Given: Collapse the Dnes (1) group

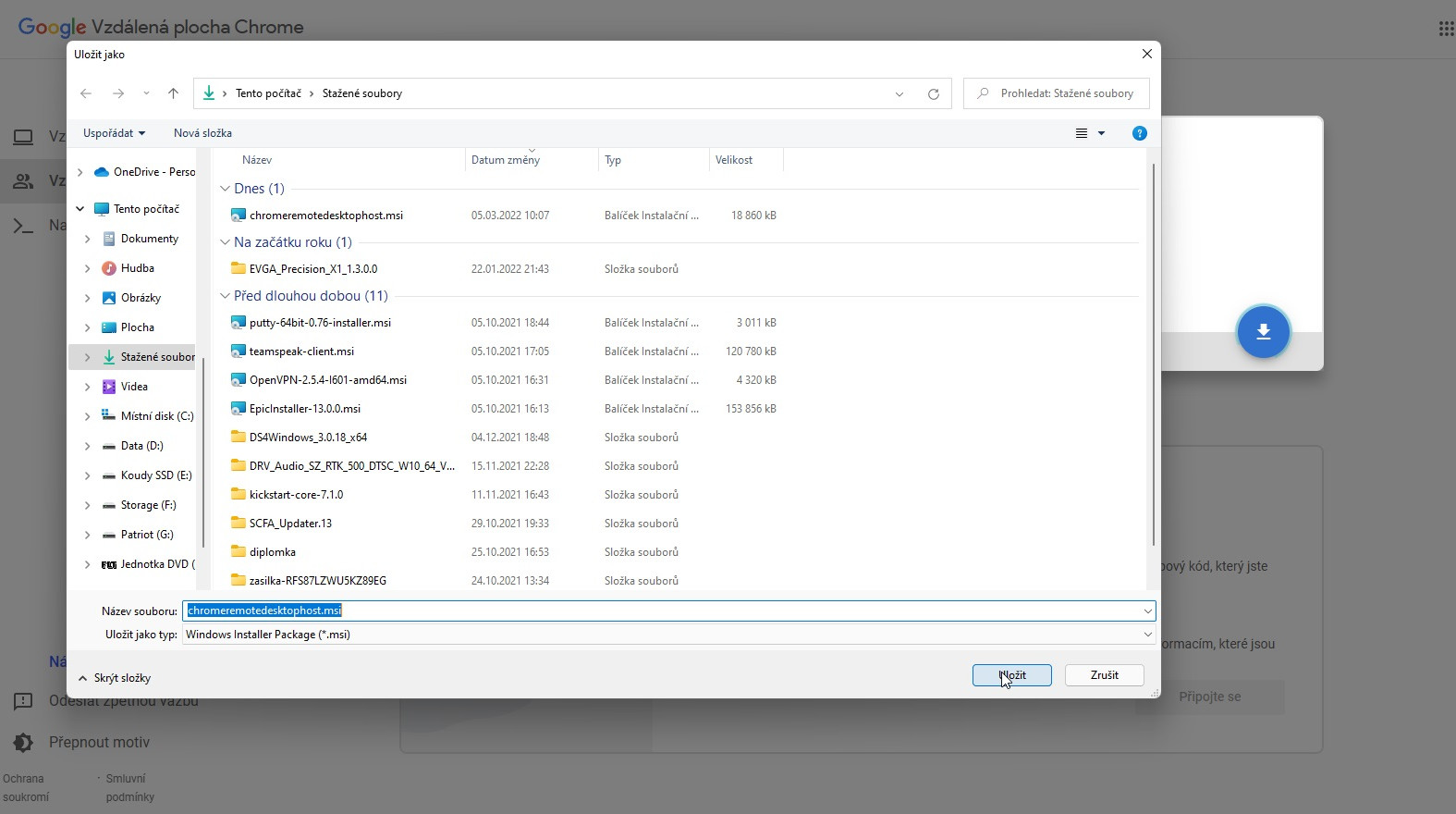Looking at the screenshot, I should (225, 189).
